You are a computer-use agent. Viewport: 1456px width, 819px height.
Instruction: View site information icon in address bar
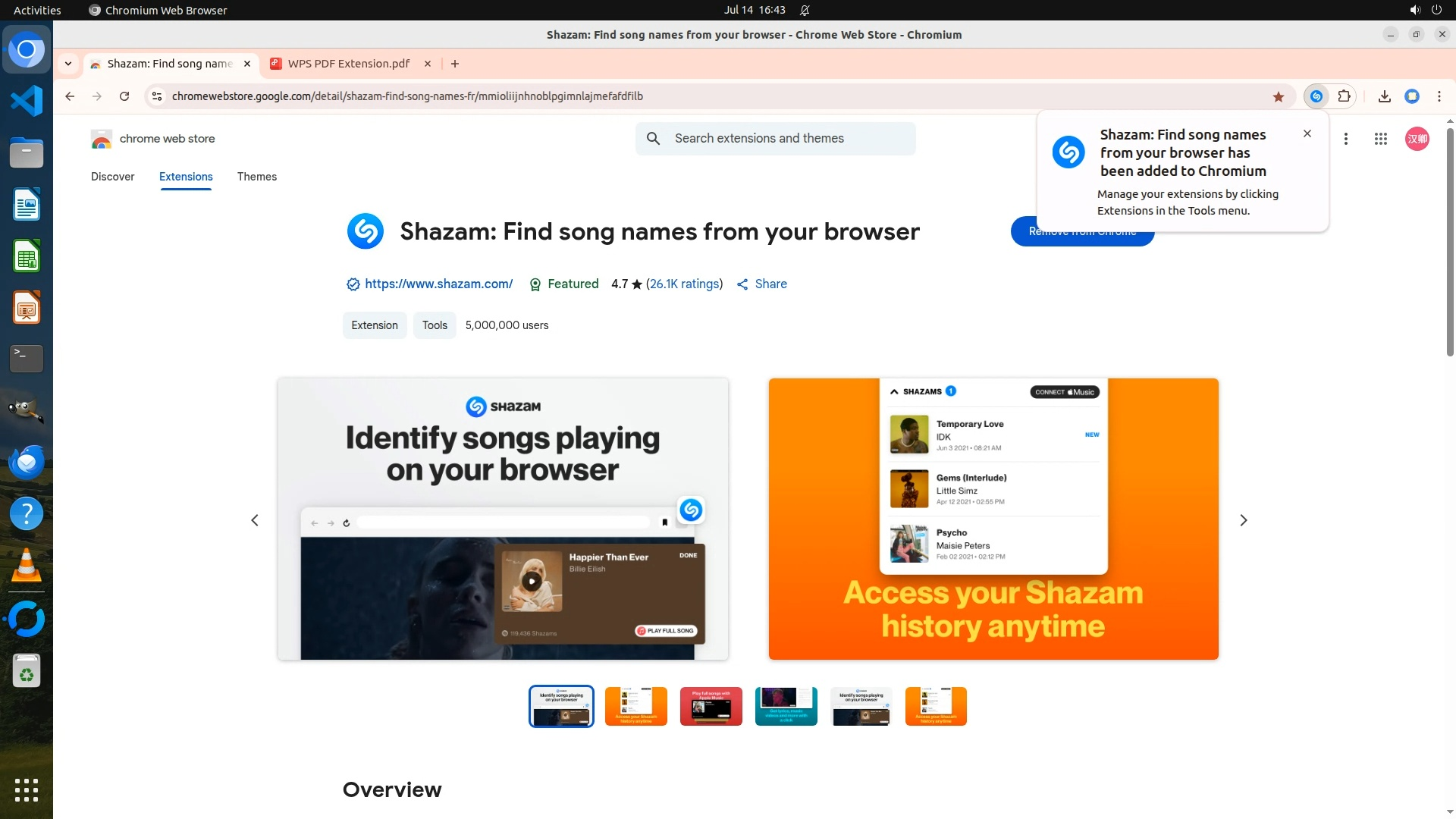click(157, 96)
